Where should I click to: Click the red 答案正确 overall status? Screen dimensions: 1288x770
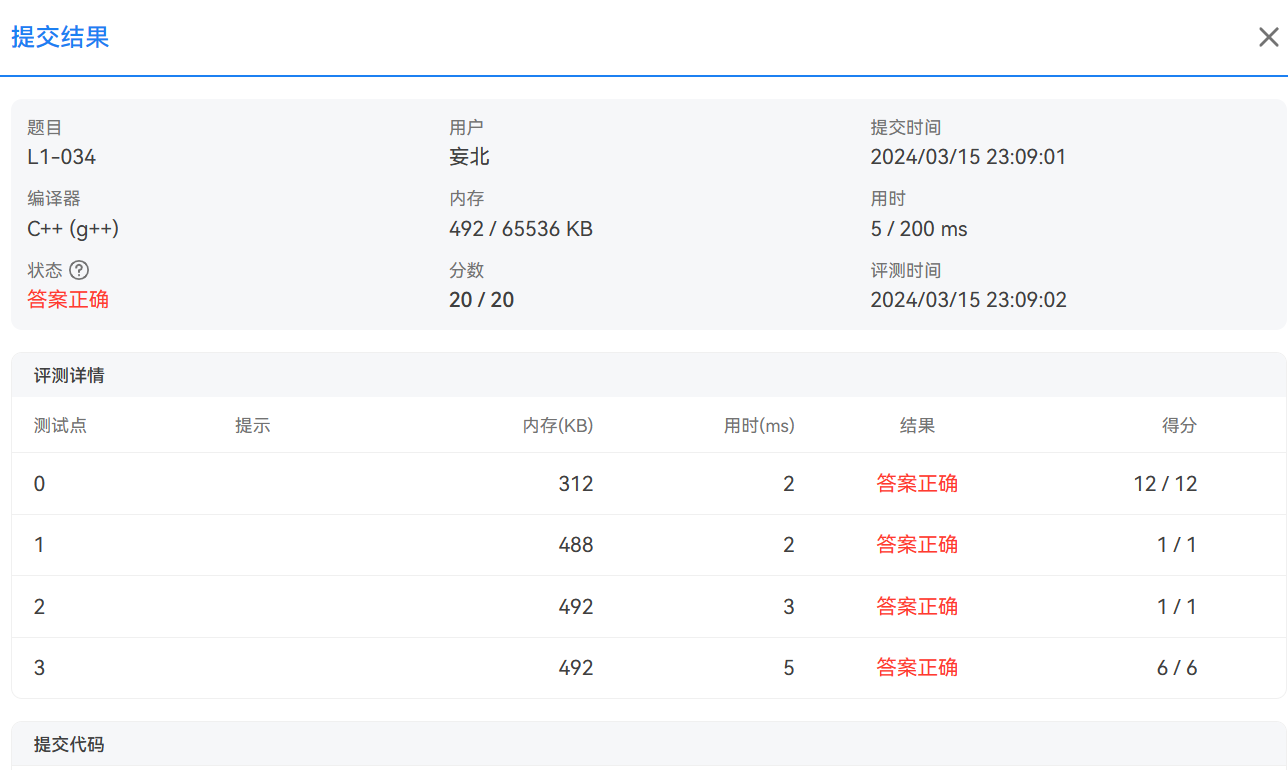68,300
